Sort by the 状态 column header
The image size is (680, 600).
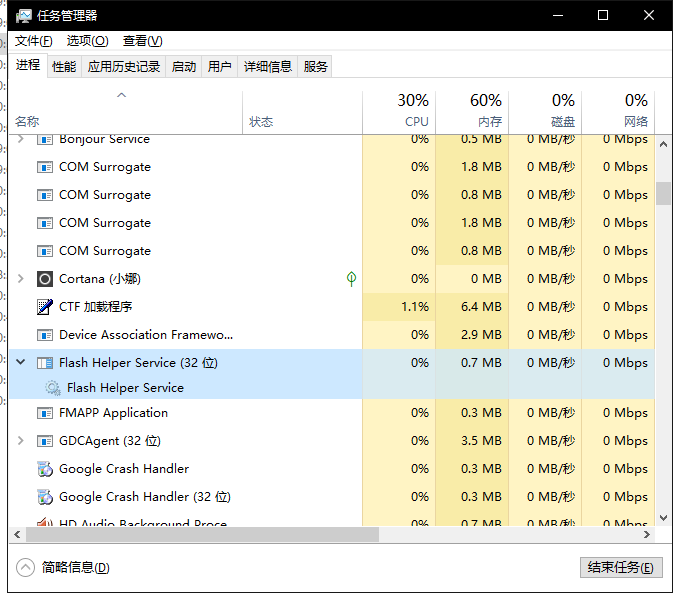tap(302, 112)
